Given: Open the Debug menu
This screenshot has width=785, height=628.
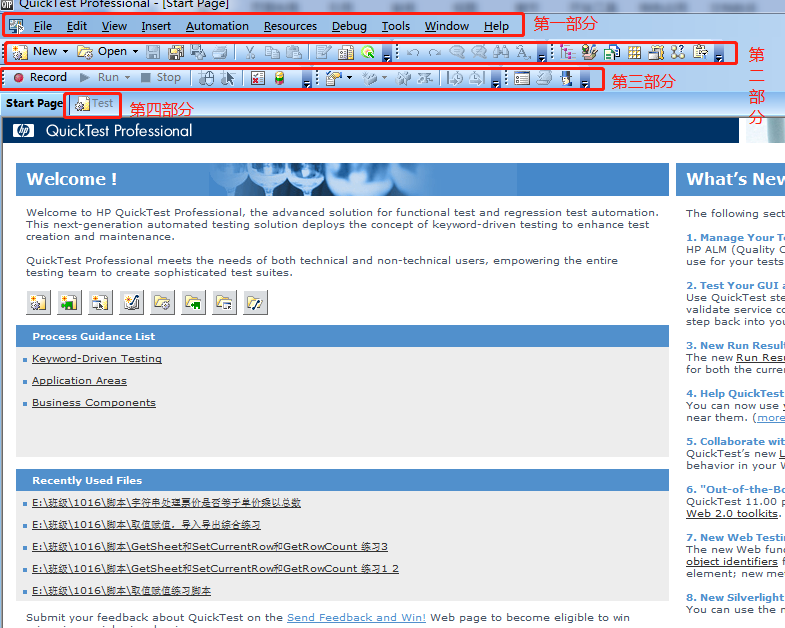Looking at the screenshot, I should [349, 26].
